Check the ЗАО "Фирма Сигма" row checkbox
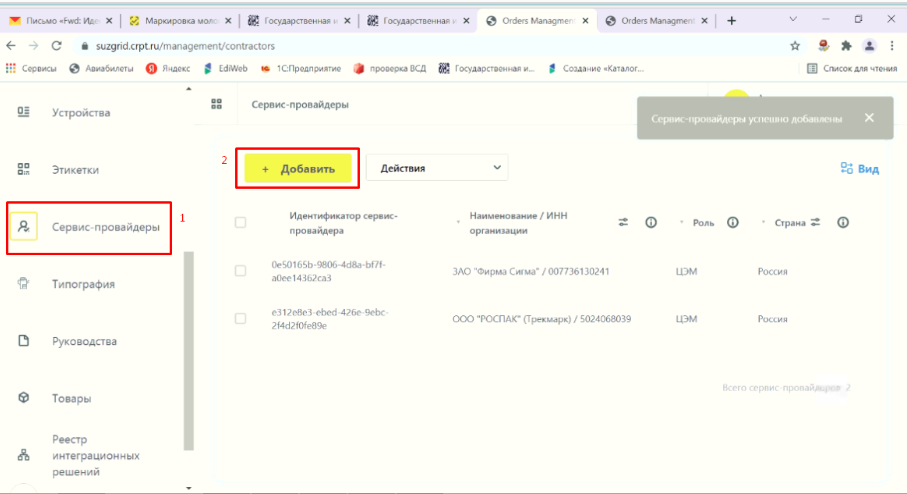Viewport: 907px width, 494px height. tap(241, 271)
